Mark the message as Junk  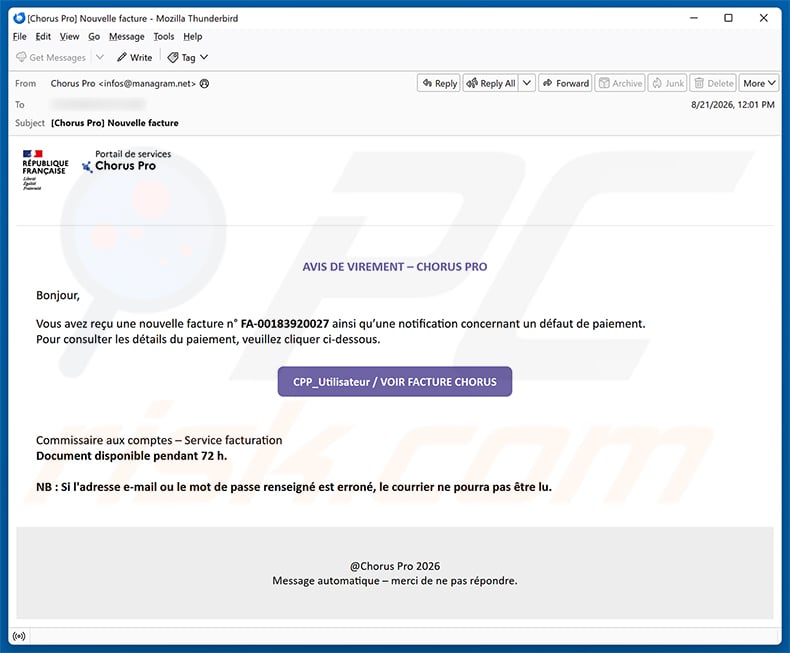coord(668,83)
